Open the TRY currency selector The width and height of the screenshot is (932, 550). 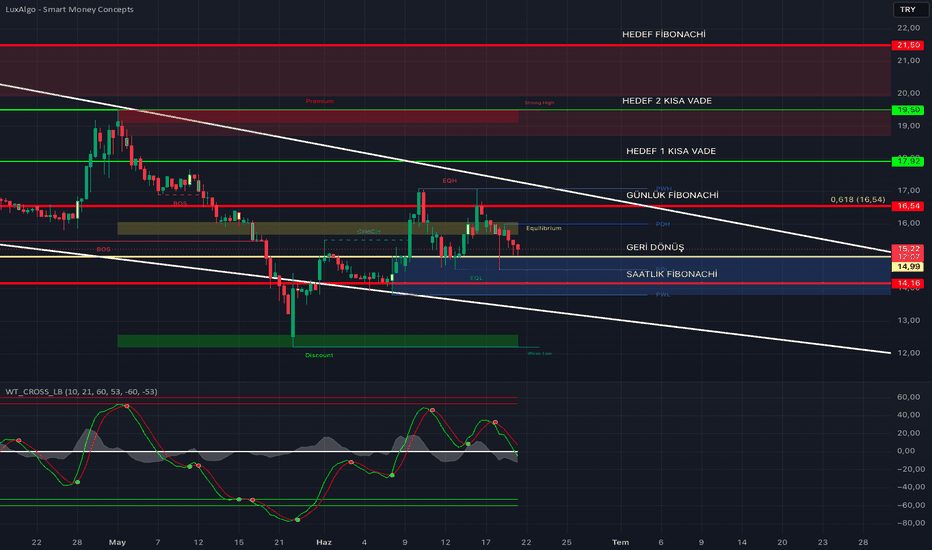908,10
